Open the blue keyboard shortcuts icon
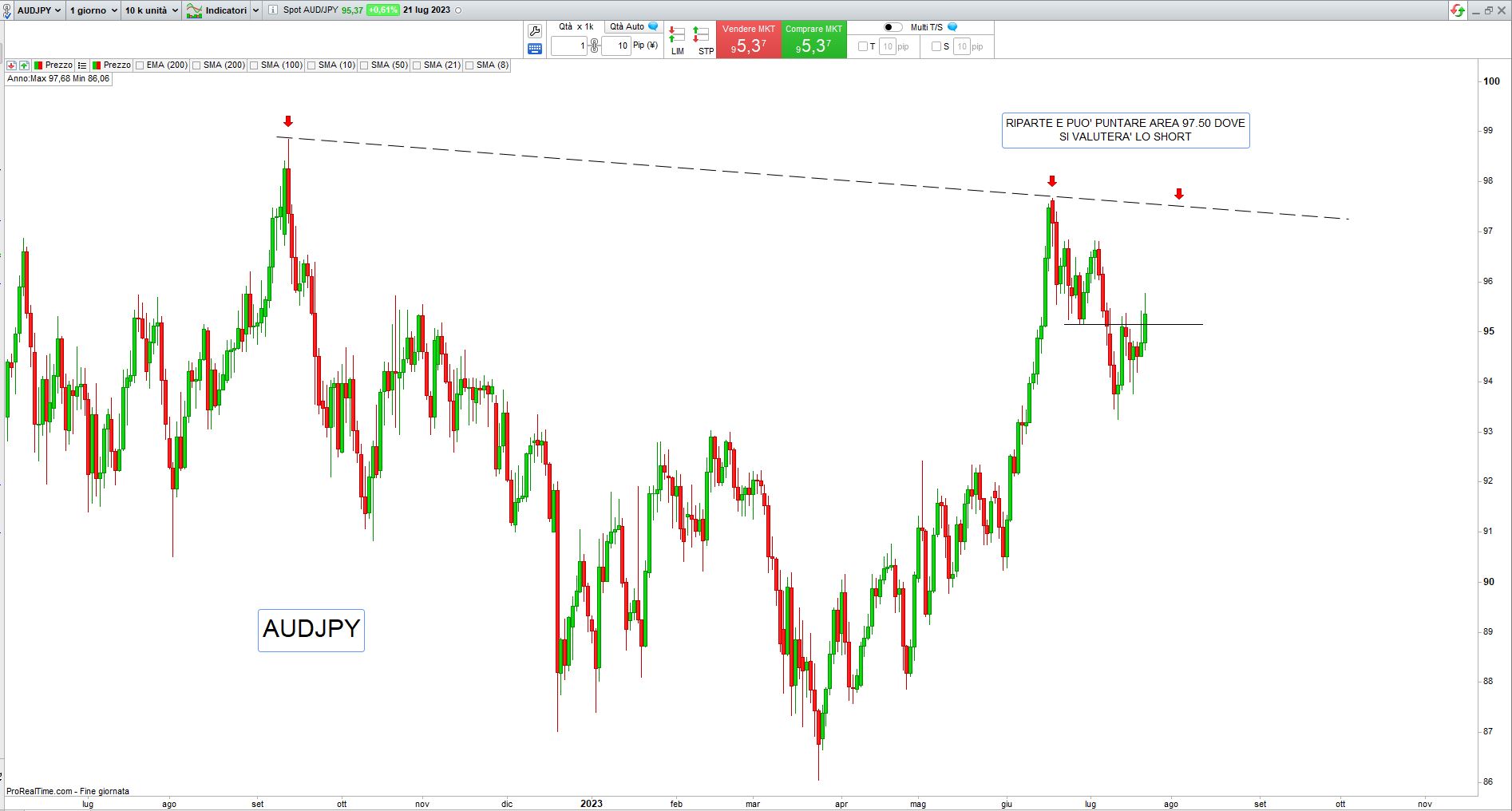Image resolution: width=1512 pixels, height=811 pixels. 535,49
